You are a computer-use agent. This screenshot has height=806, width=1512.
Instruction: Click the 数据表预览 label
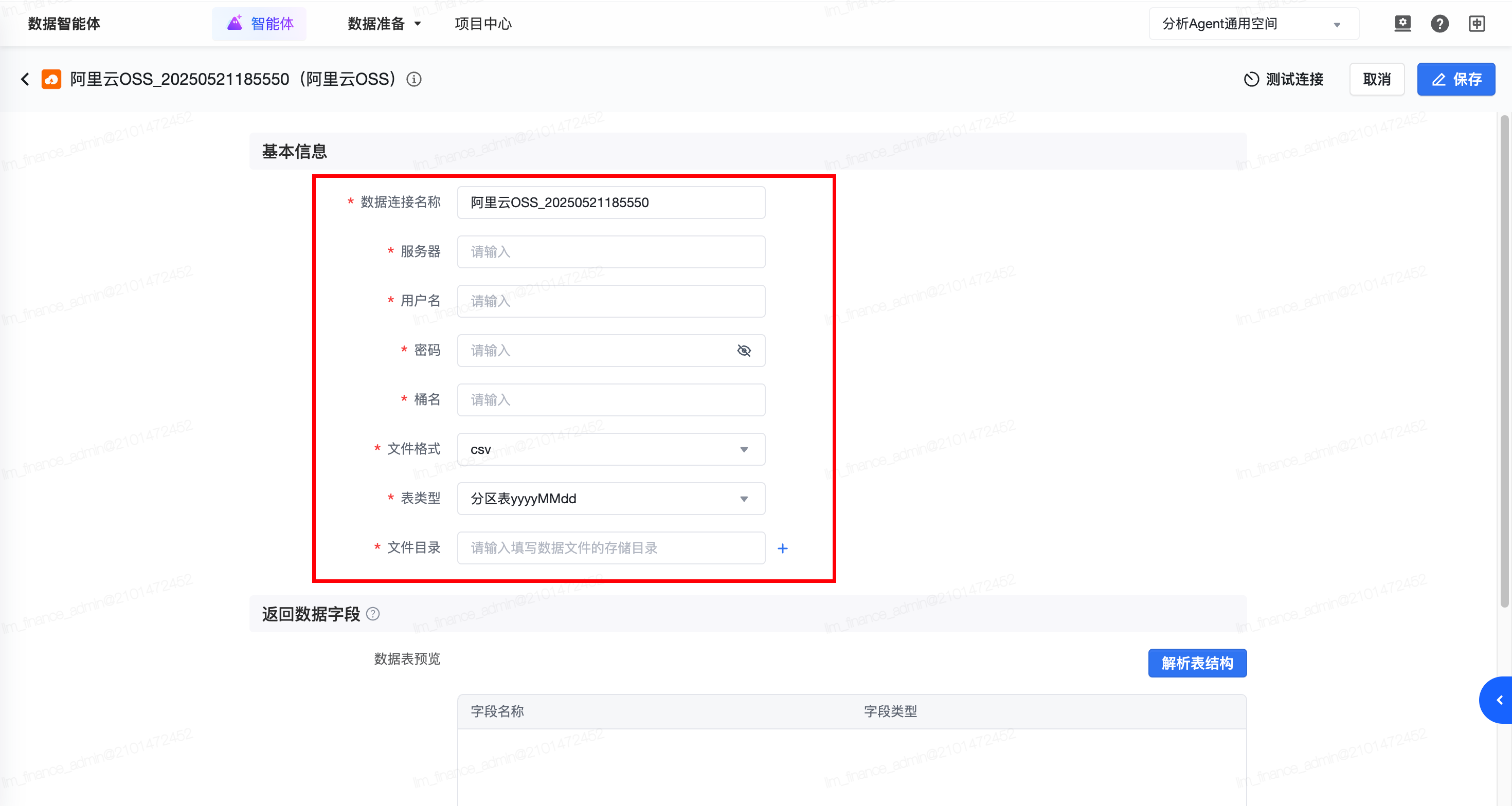407,658
